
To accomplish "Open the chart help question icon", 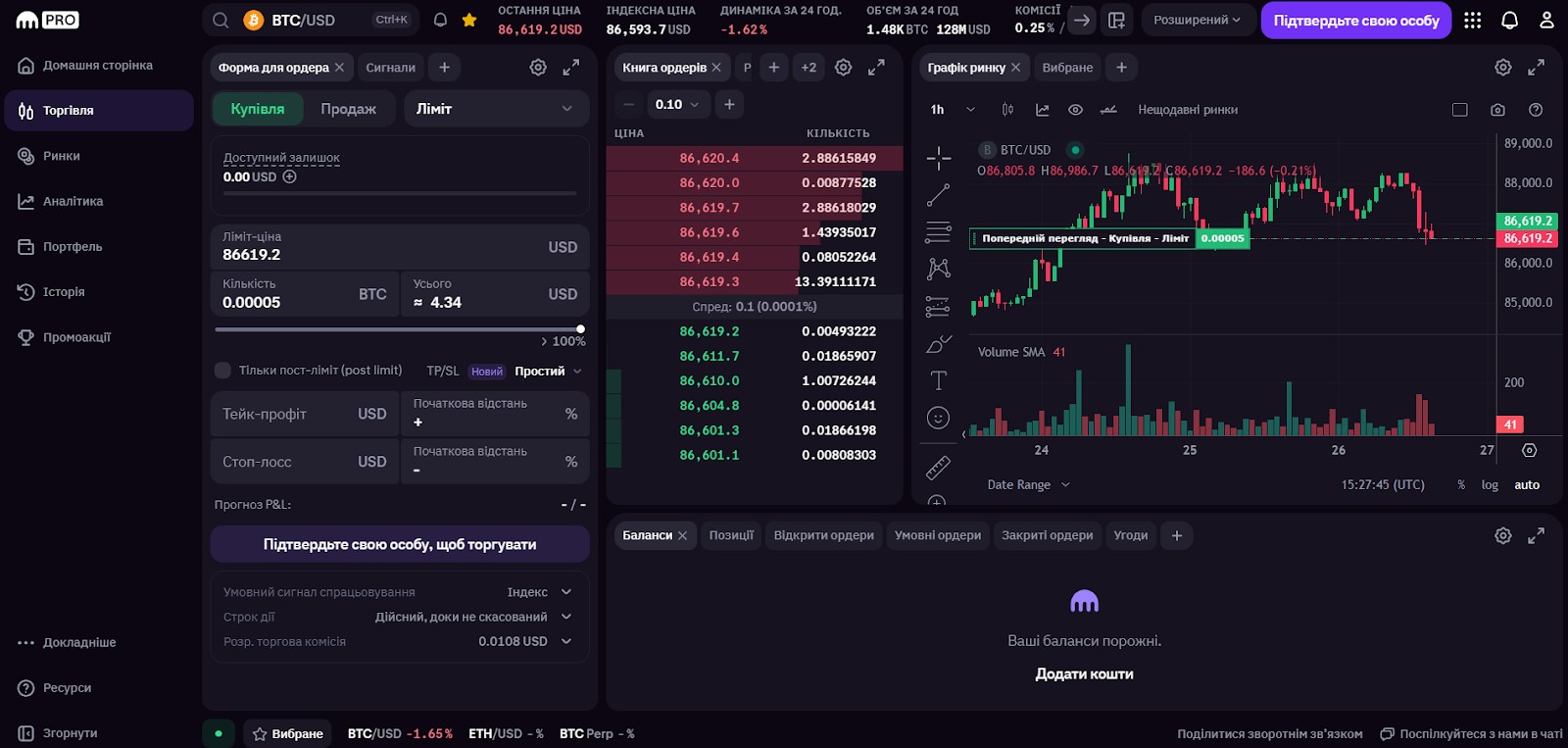I will coord(1536,110).
